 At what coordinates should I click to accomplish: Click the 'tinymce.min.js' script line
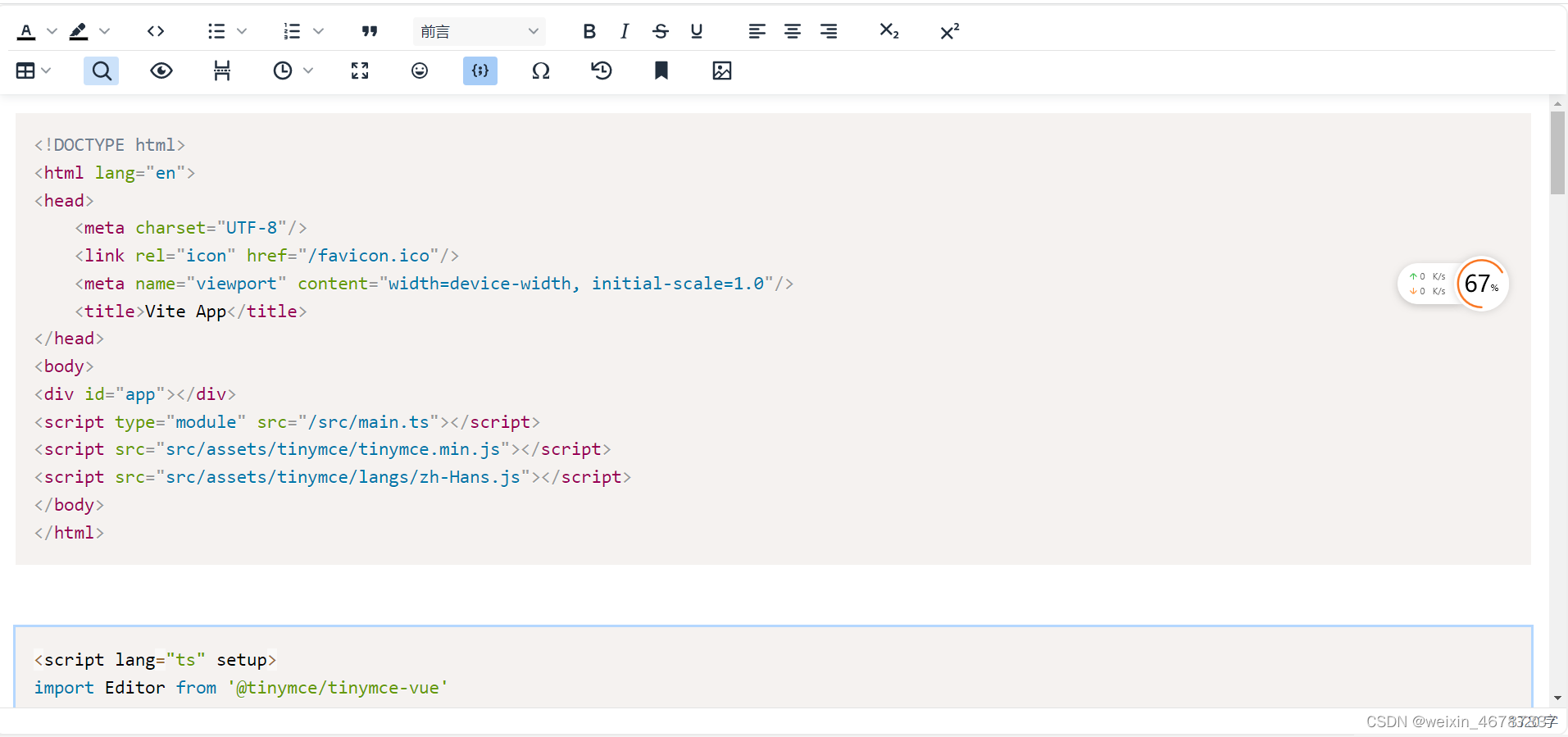click(x=322, y=450)
